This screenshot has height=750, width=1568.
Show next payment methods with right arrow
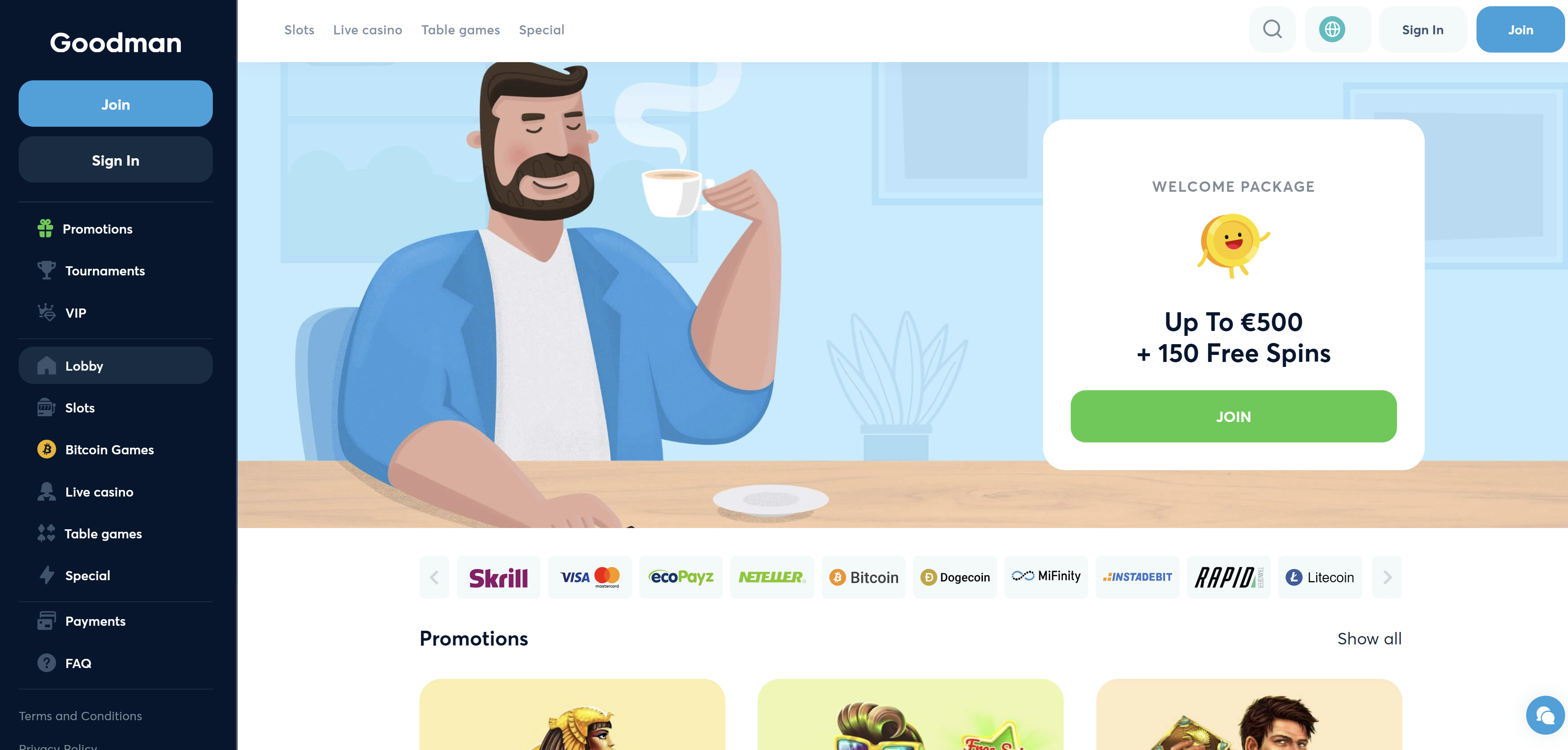point(1387,577)
